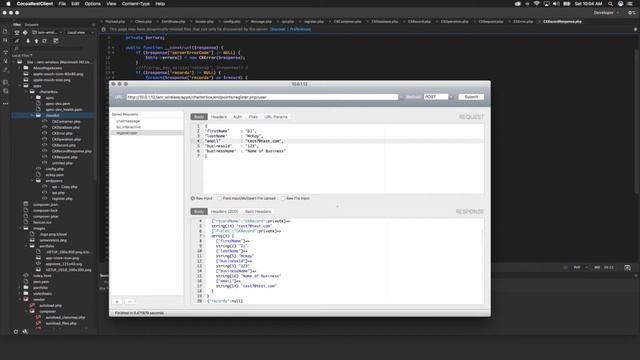Image resolution: width=640 pixels, height=360 pixels.
Task: Open the Apple menu
Action: [8, 4]
